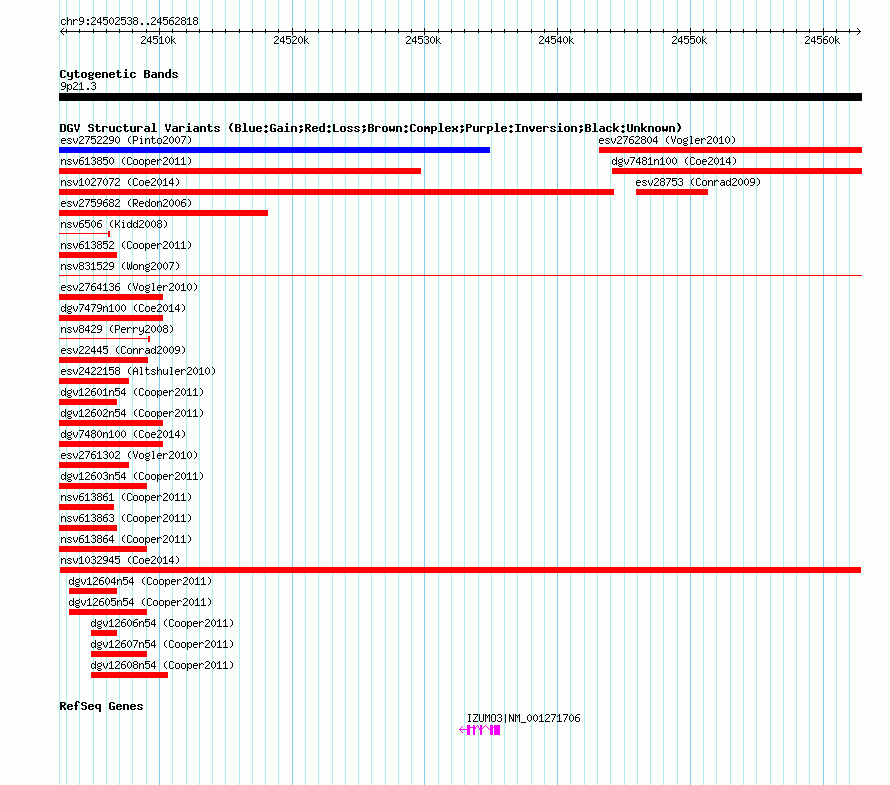Click the red bar under nsv613850

(240, 171)
